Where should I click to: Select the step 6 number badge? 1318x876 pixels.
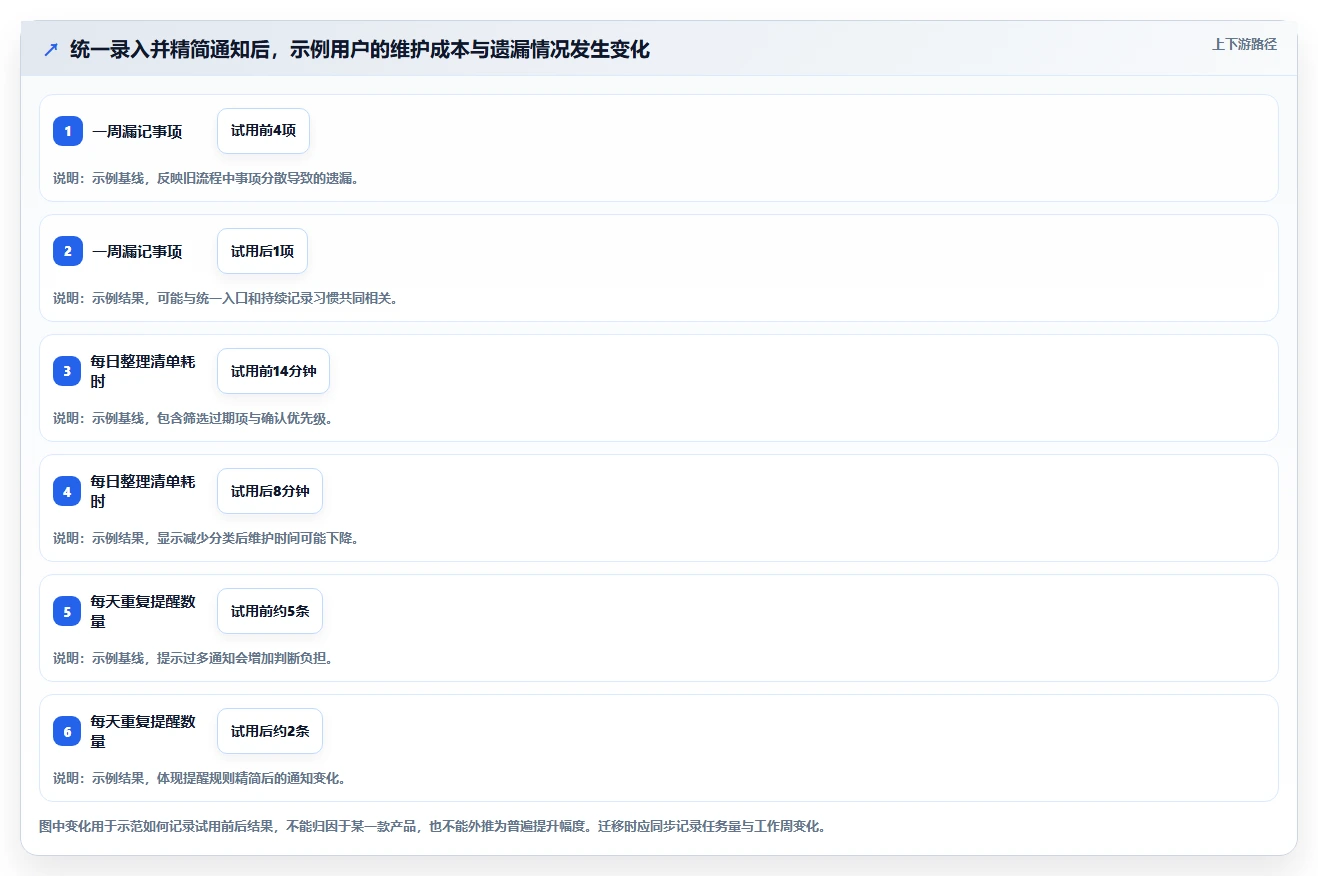point(68,731)
